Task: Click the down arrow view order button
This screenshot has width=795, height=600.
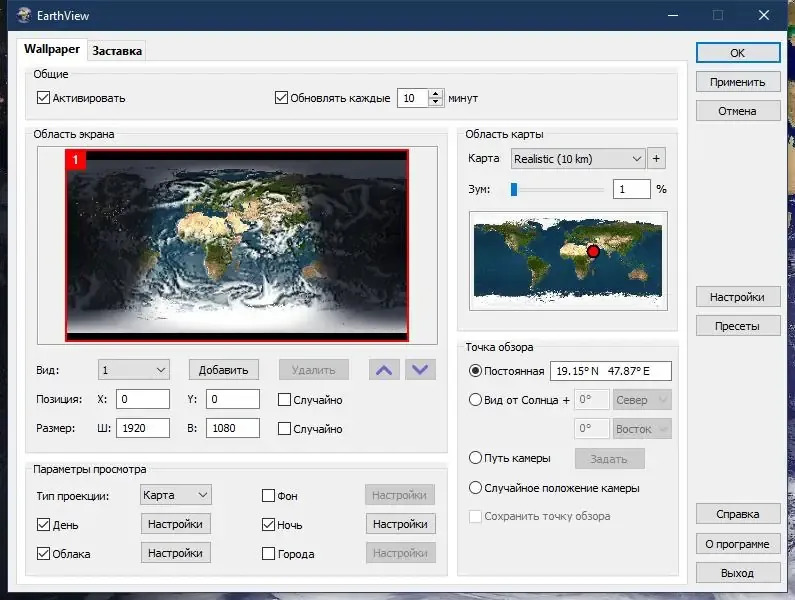Action: click(422, 370)
